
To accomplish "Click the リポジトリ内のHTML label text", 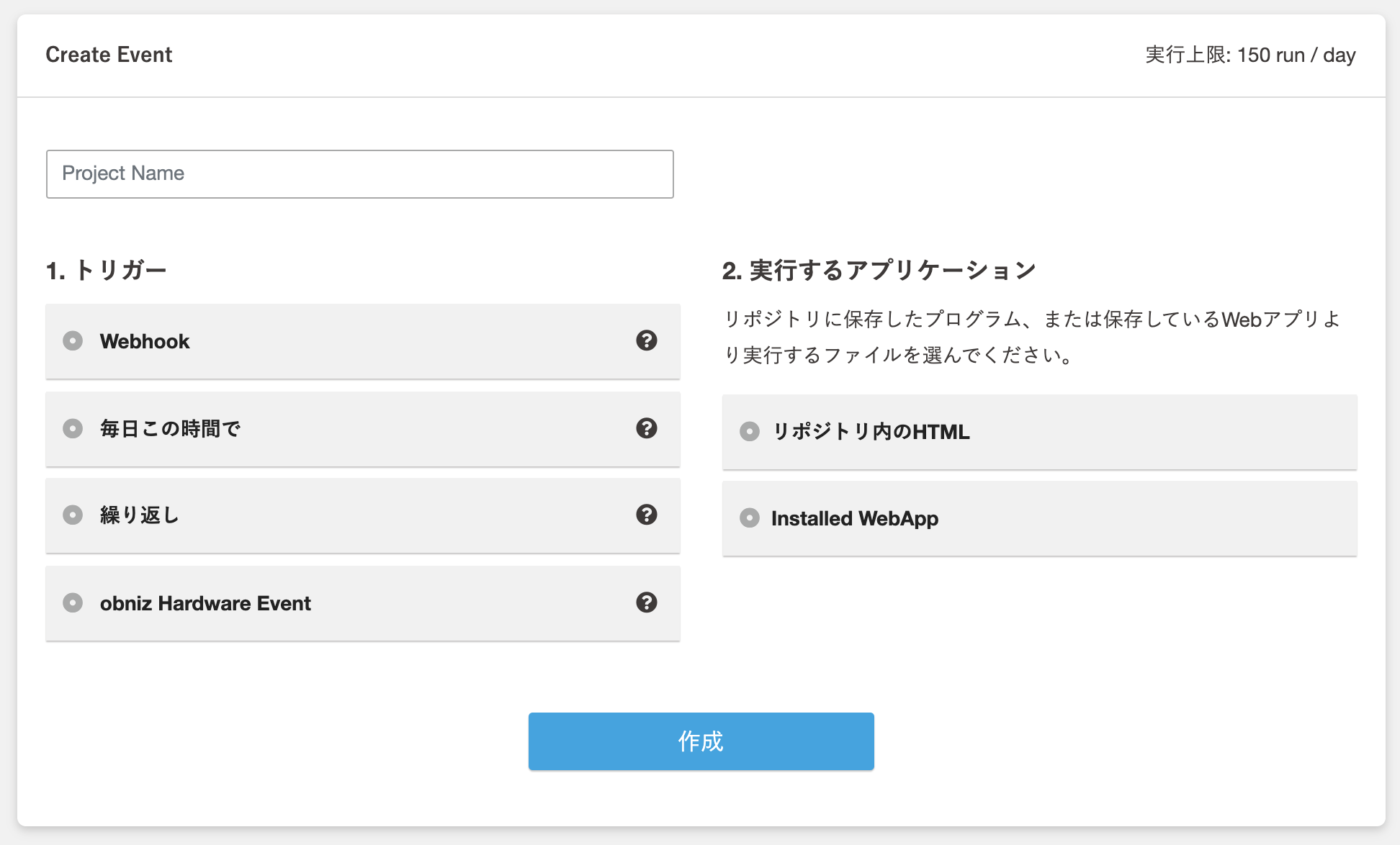I will 871,431.
